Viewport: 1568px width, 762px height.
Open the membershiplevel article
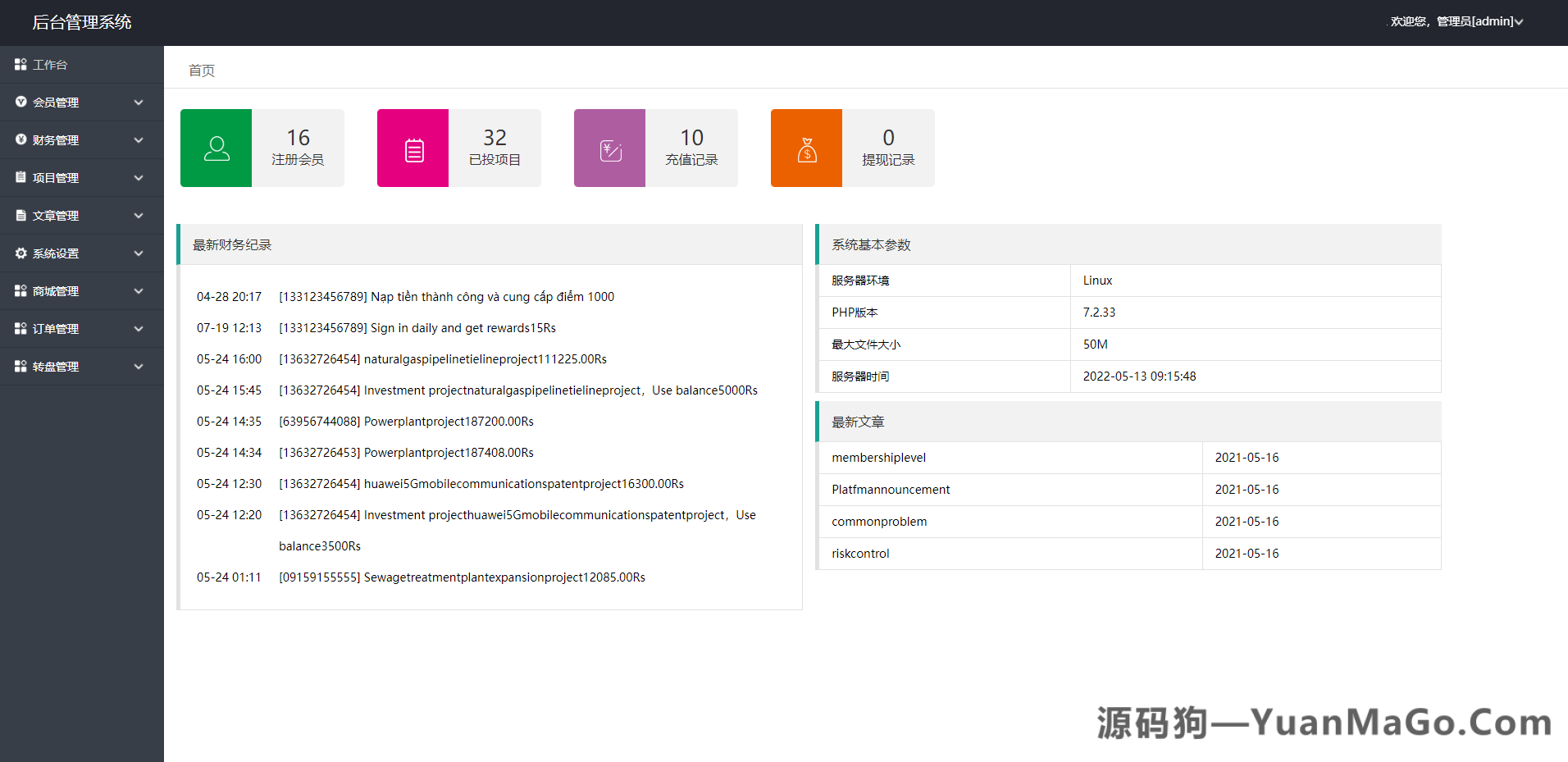pyautogui.click(x=878, y=458)
